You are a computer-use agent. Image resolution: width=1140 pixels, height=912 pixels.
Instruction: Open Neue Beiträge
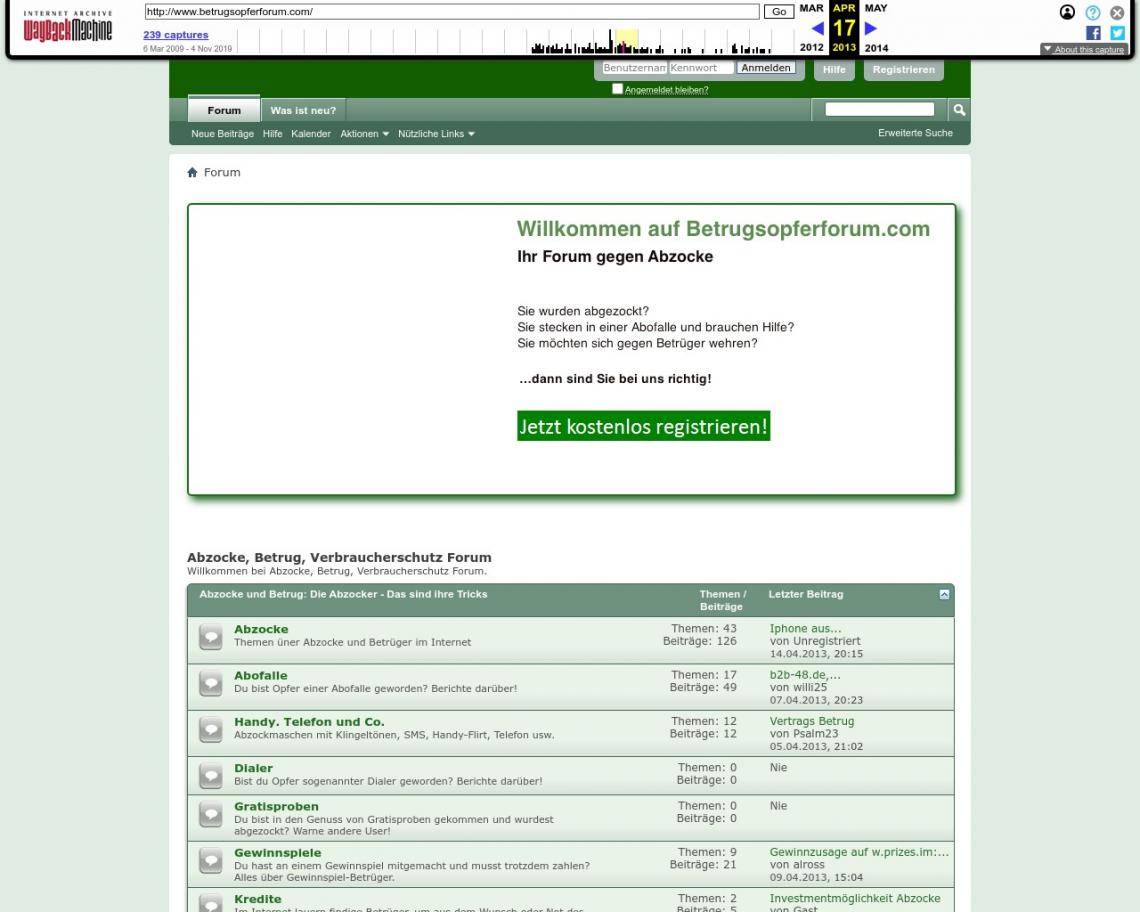click(x=222, y=134)
